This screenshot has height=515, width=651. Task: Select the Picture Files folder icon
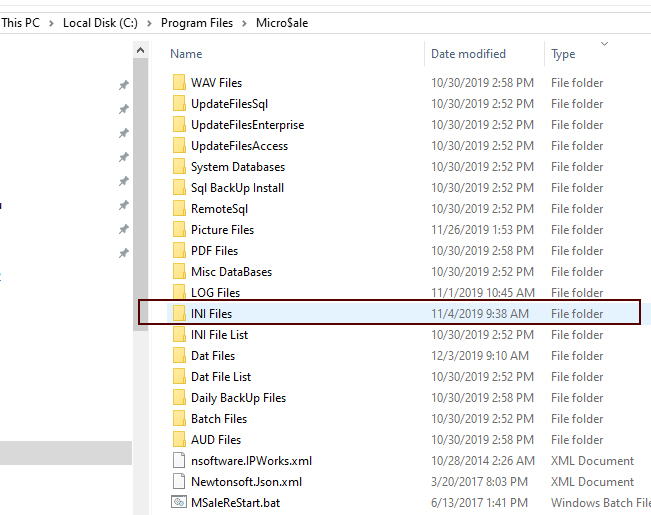click(178, 230)
